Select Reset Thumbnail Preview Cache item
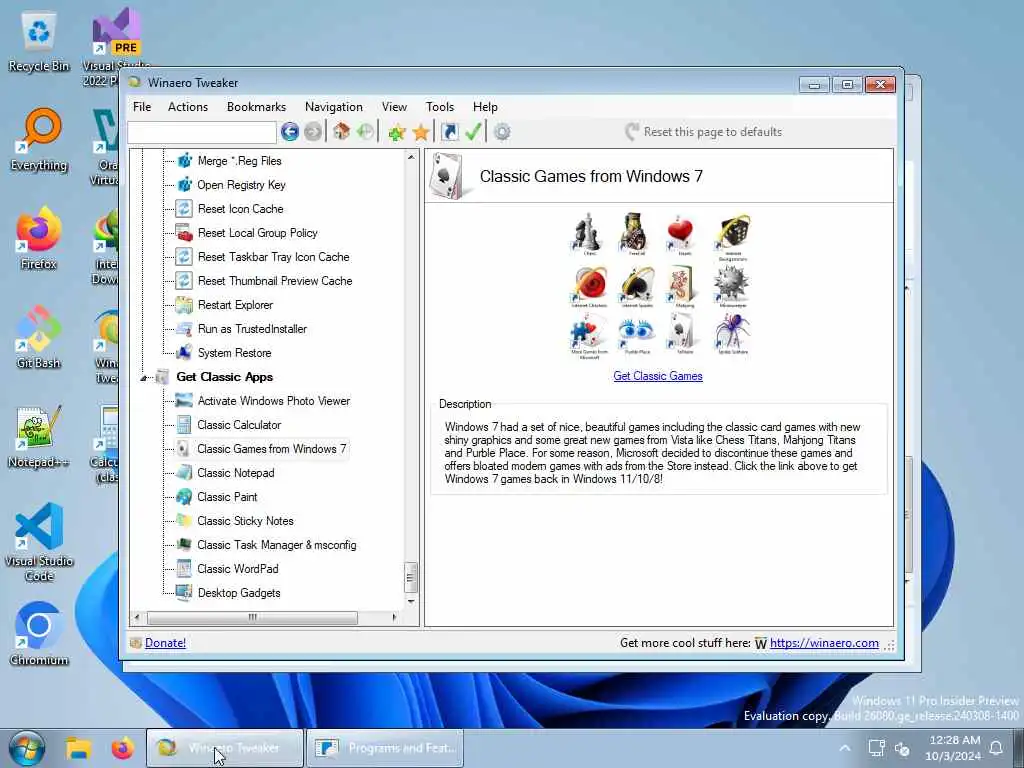Viewport: 1024px width, 768px height. (x=274, y=281)
